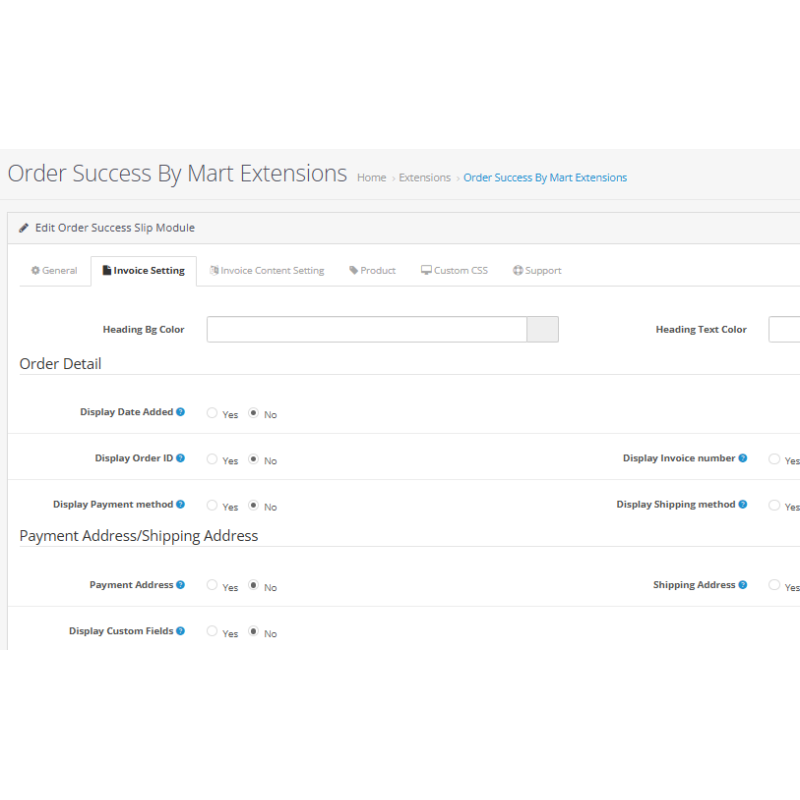Click help icon beside Shipping Address label
This screenshot has width=800, height=800.
click(x=742, y=585)
